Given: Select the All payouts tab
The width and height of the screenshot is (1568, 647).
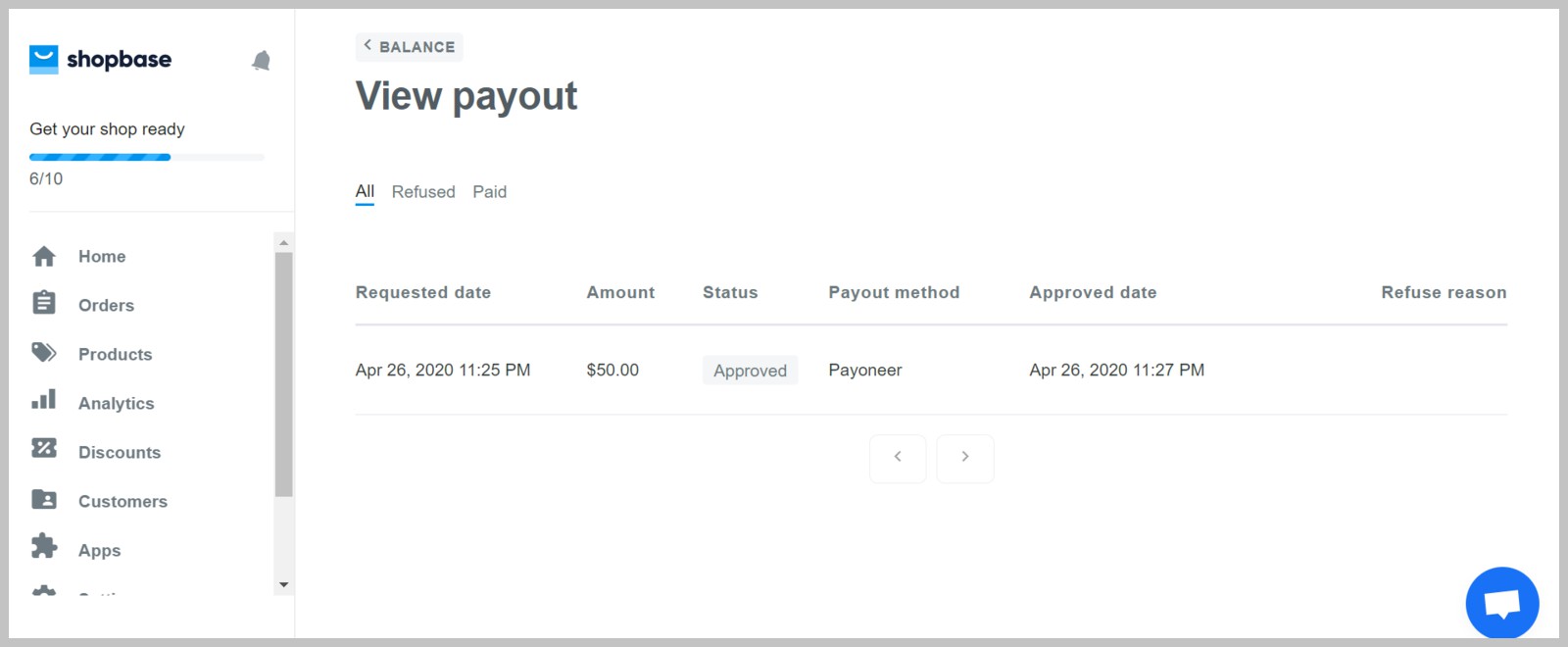Looking at the screenshot, I should (x=364, y=191).
